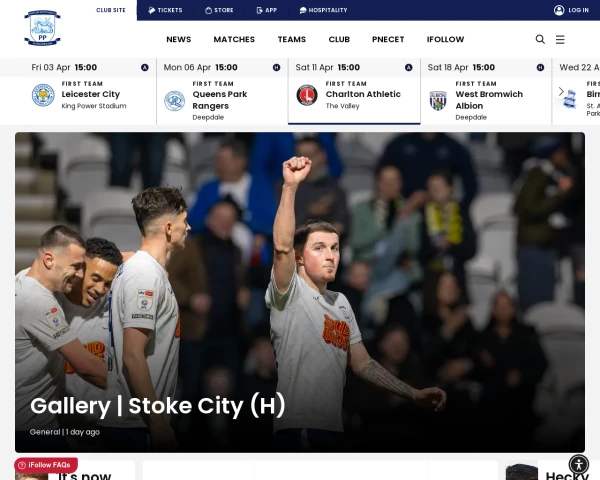Click the iFollow FAQs button
600x480 pixels.
pyautogui.click(x=46, y=465)
